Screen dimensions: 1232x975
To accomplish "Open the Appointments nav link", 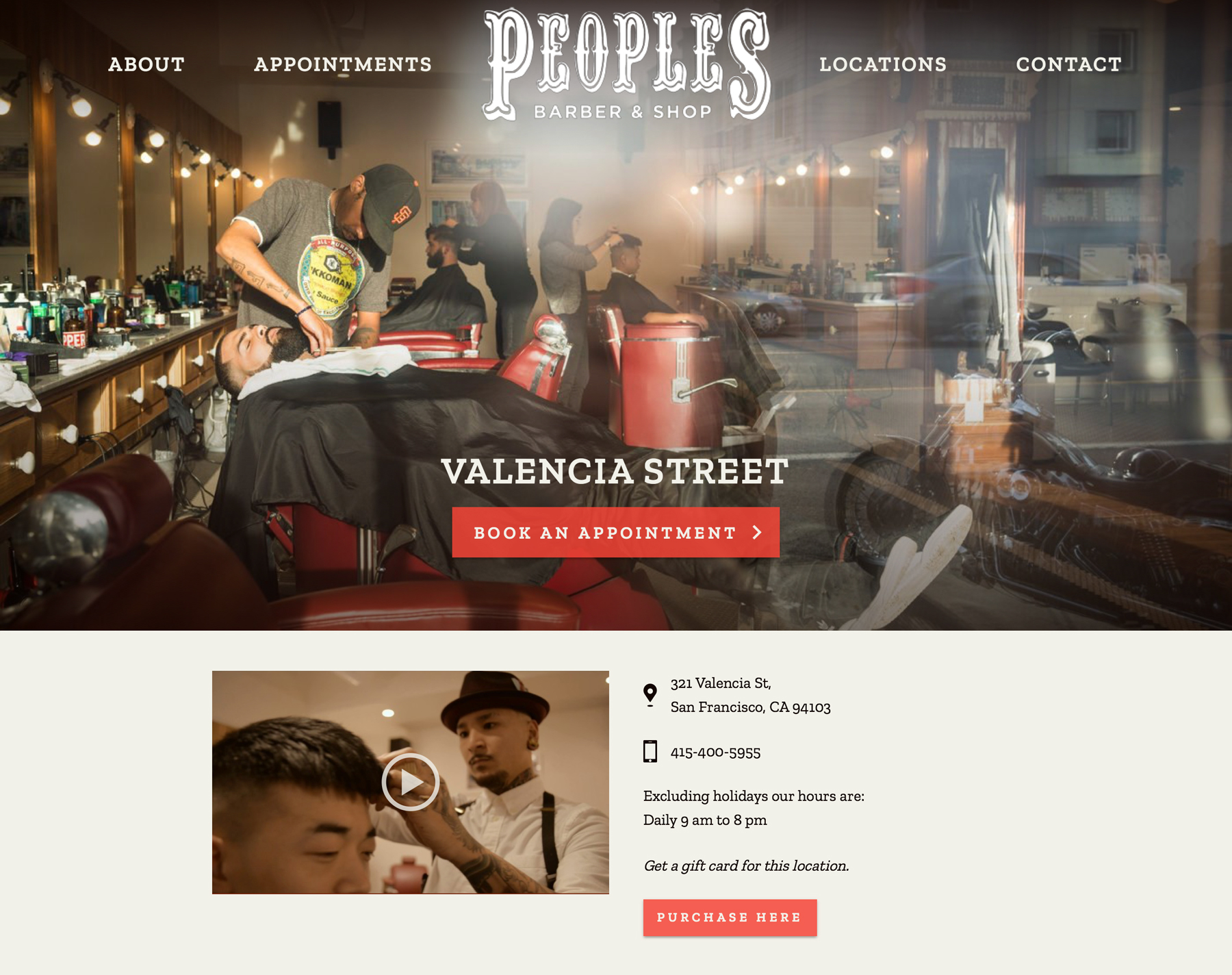I will point(343,64).
